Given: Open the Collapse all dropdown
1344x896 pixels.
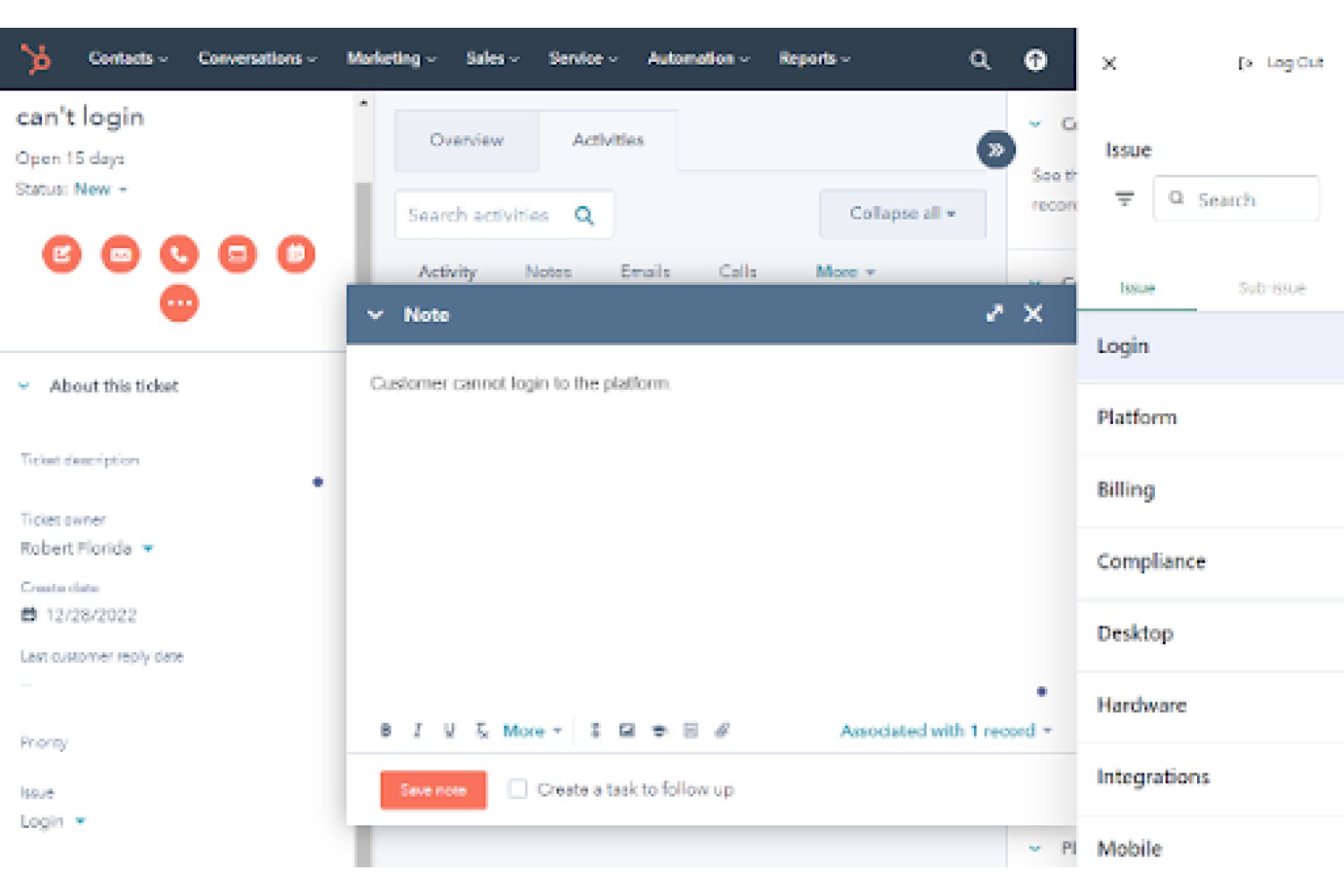Looking at the screenshot, I should click(x=902, y=214).
